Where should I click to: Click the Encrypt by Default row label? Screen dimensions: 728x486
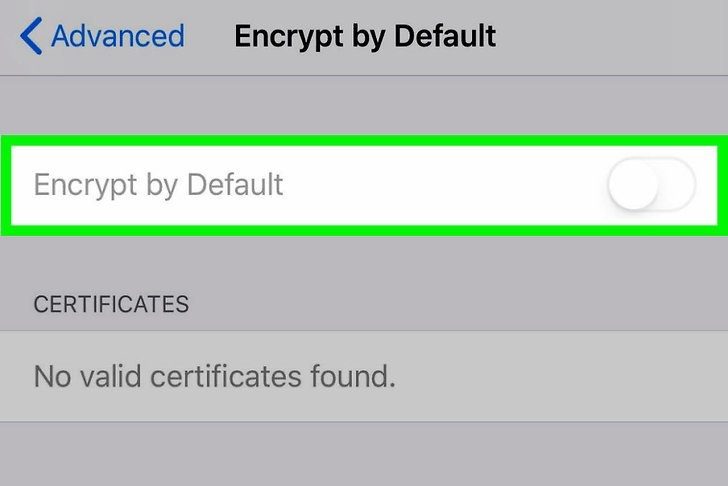[158, 186]
